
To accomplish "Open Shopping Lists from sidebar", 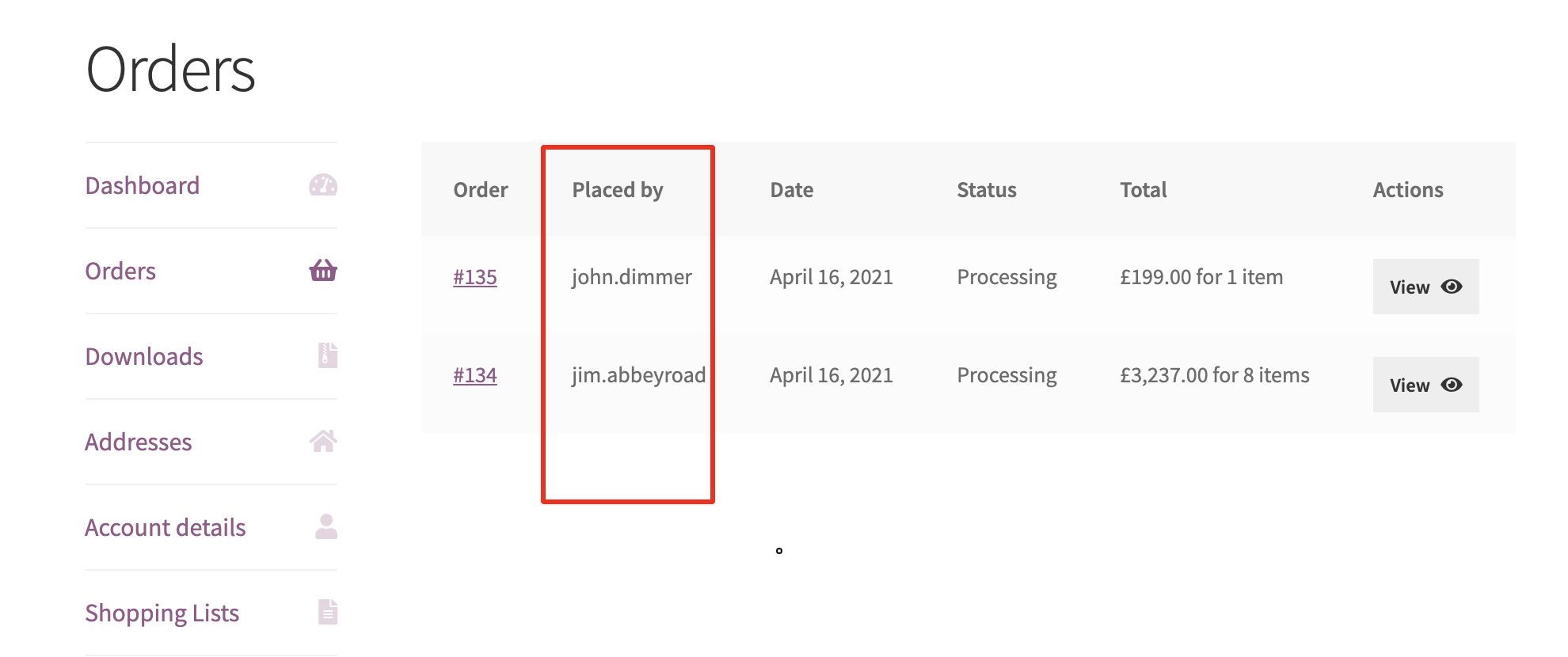I will (162, 613).
